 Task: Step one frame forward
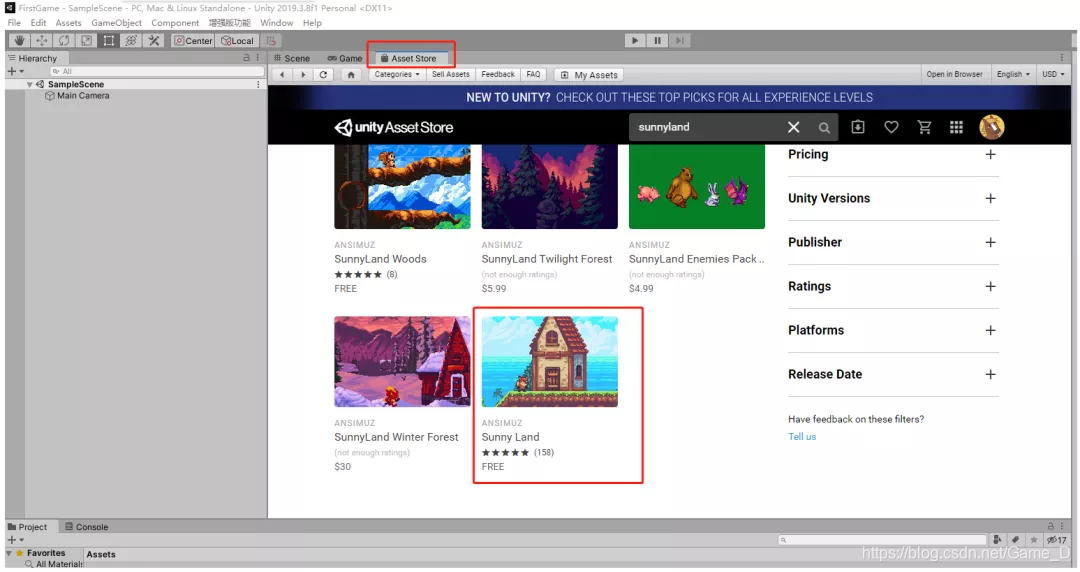[x=680, y=41]
